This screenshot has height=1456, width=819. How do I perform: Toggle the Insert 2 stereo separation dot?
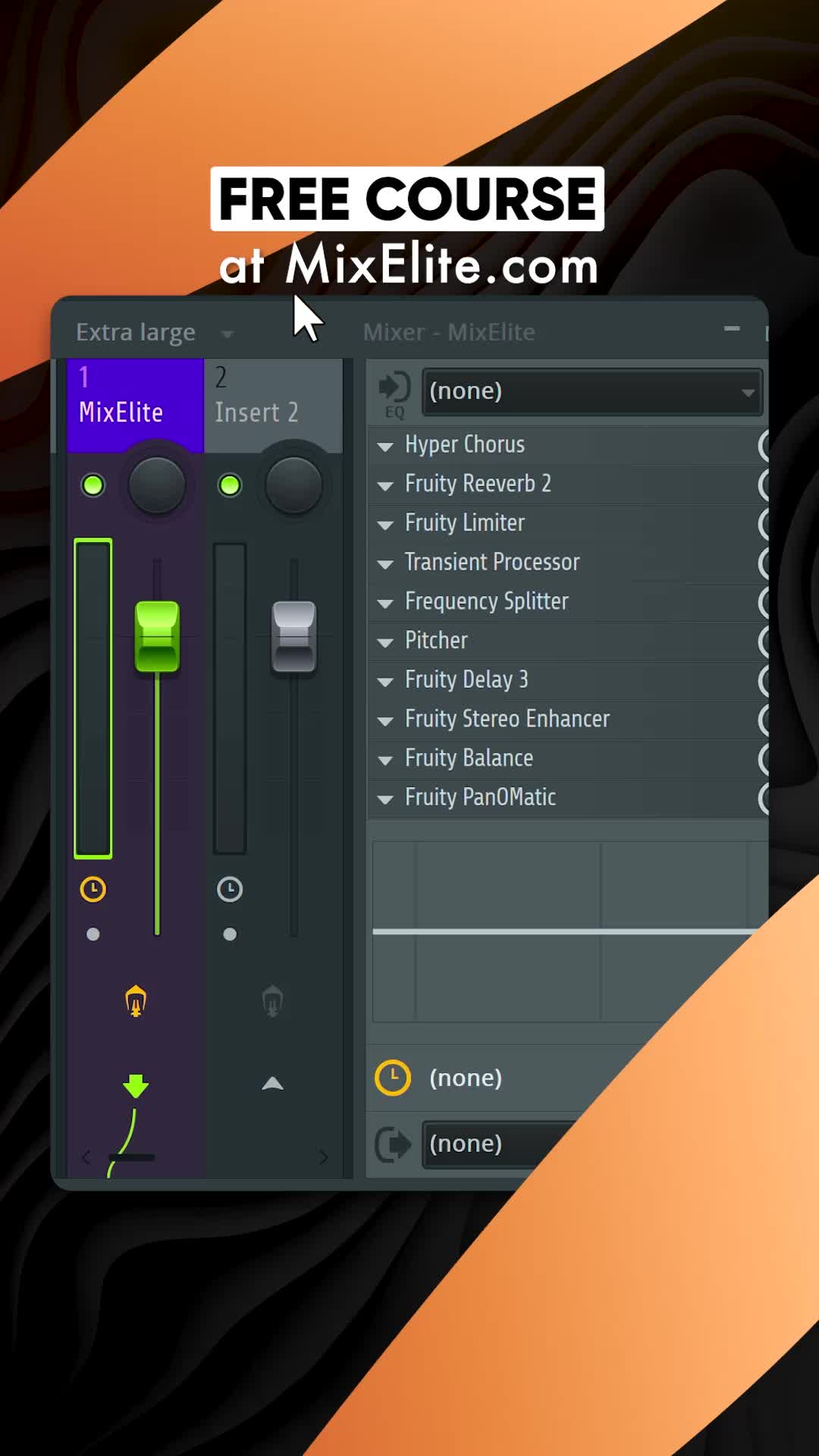(x=230, y=934)
